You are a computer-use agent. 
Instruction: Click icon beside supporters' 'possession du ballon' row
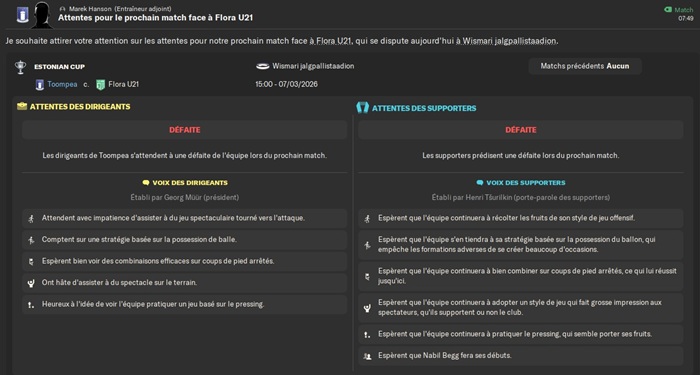click(x=367, y=245)
